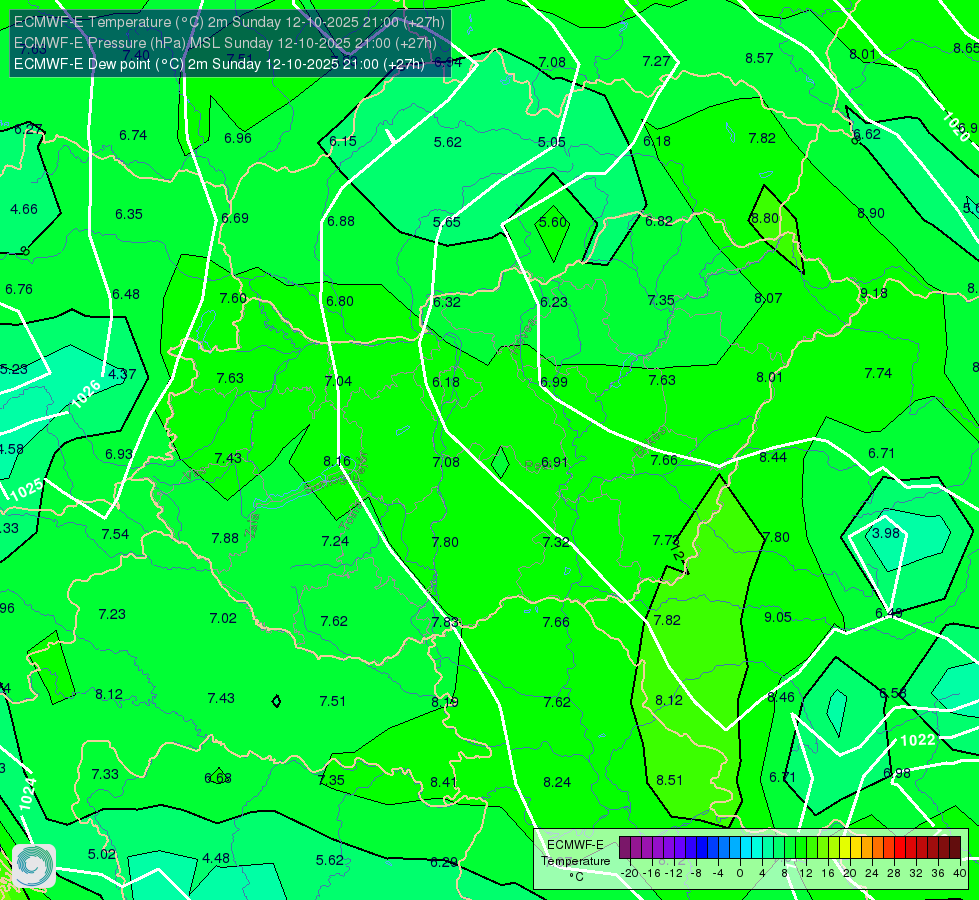Click the 7.33 dew point value

click(105, 774)
